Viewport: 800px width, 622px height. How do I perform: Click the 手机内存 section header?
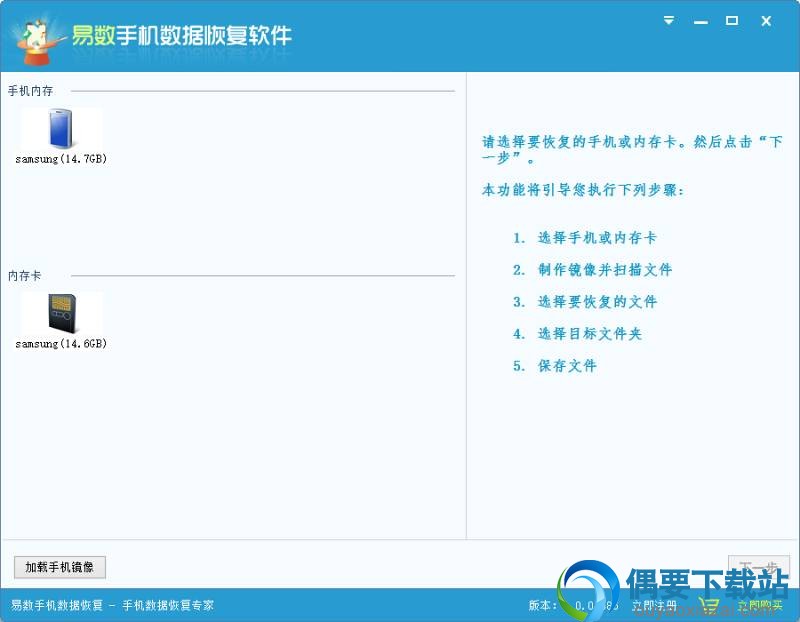click(30, 91)
